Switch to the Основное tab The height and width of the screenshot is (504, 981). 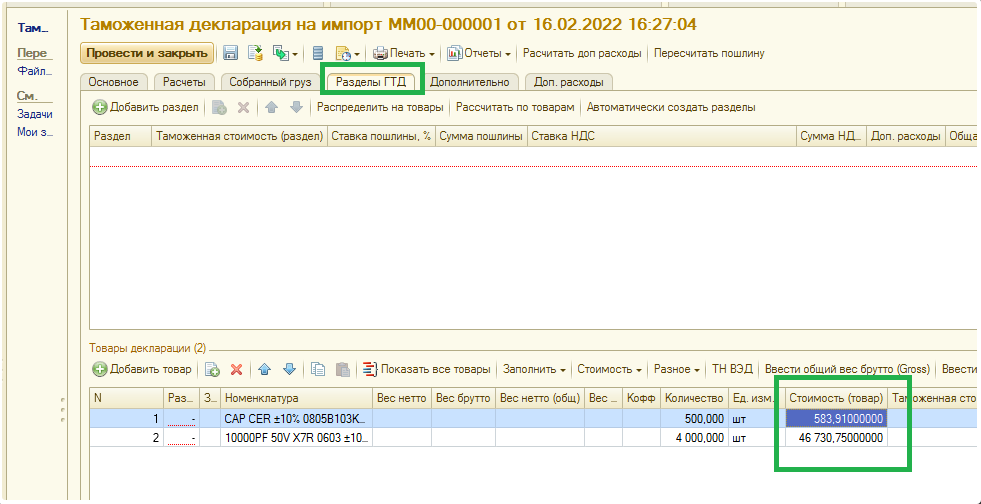point(114,82)
